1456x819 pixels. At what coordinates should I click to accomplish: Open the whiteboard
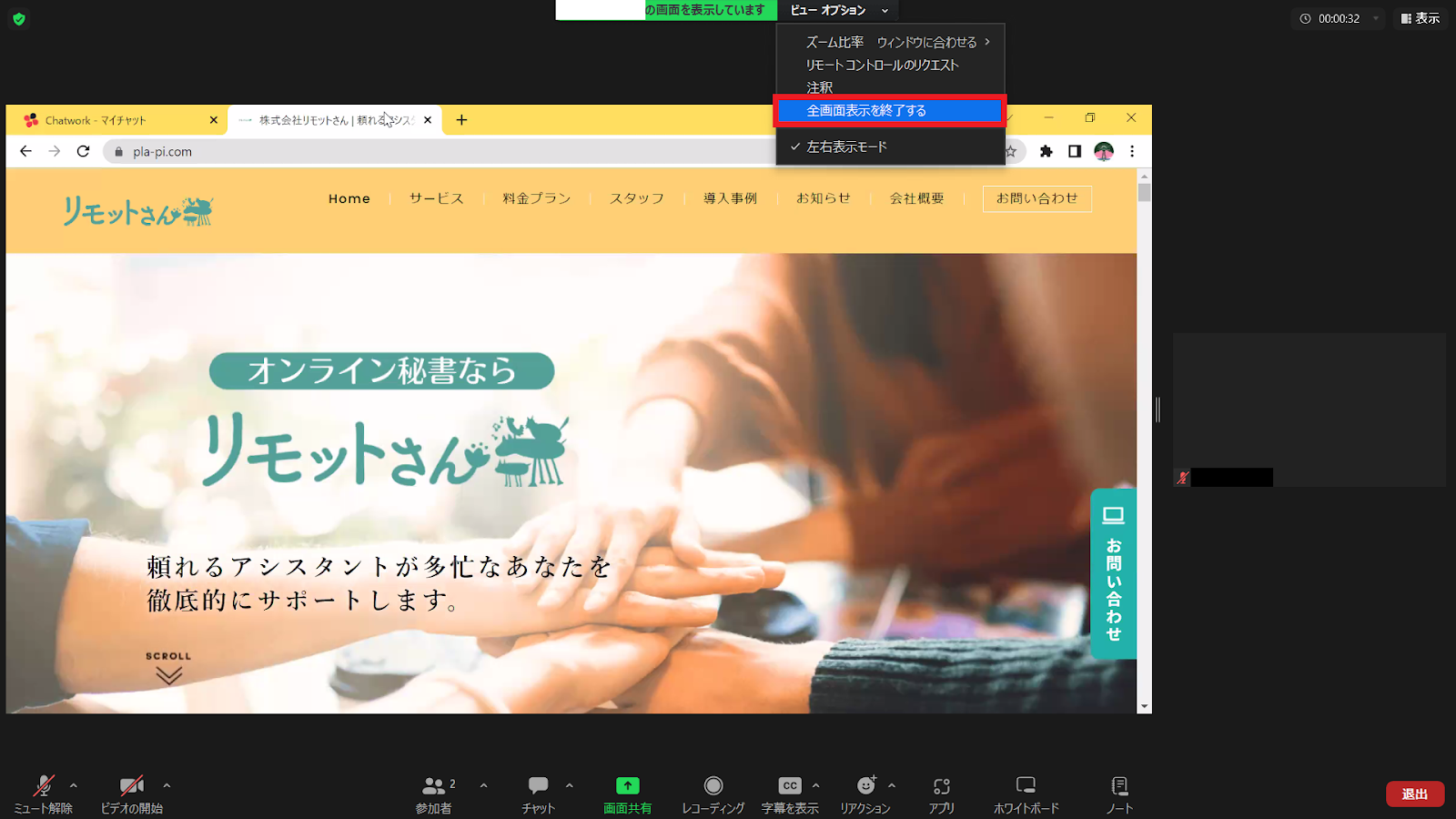point(1026,794)
